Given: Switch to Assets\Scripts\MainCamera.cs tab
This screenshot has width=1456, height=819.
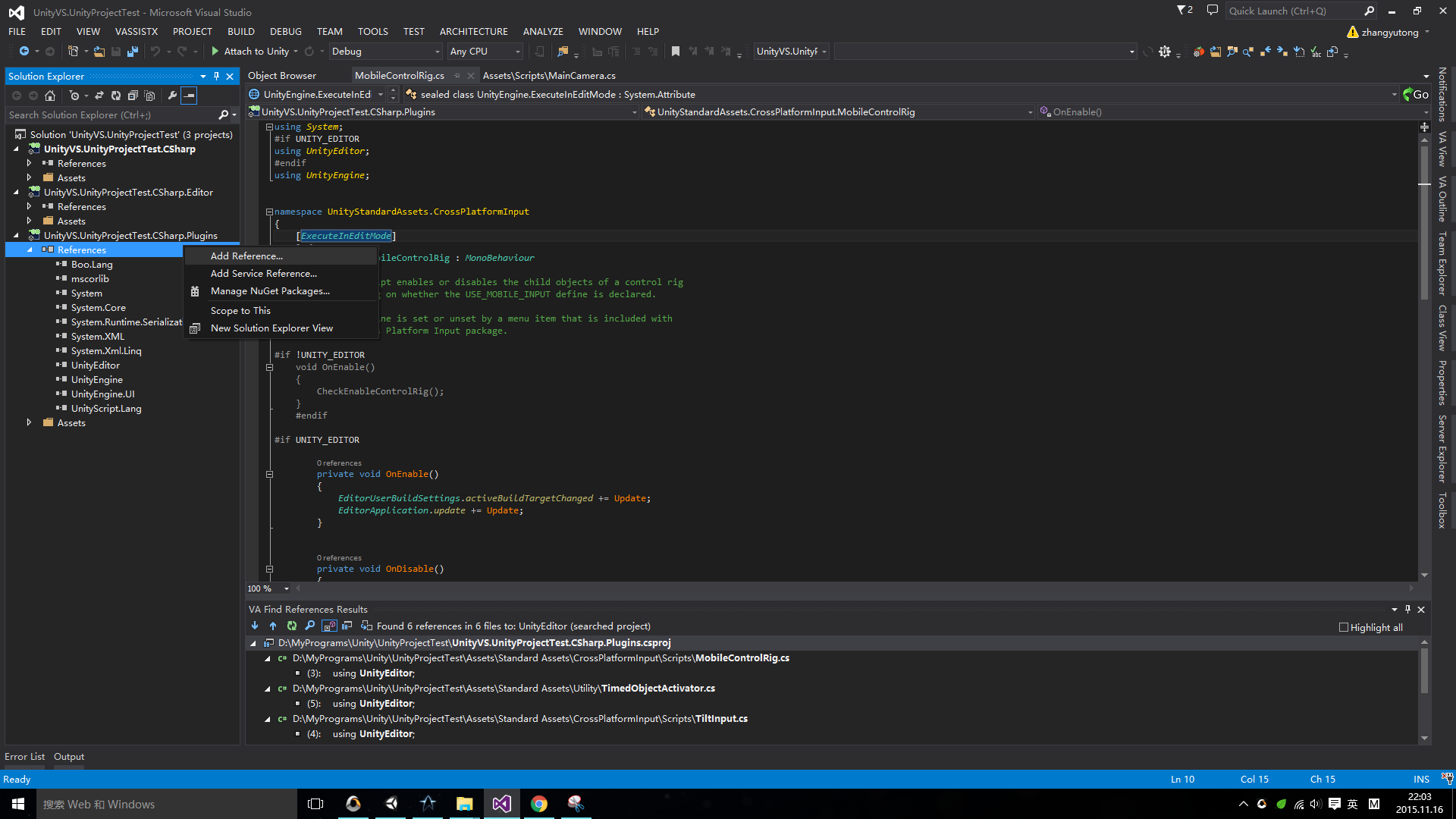Looking at the screenshot, I should [549, 76].
